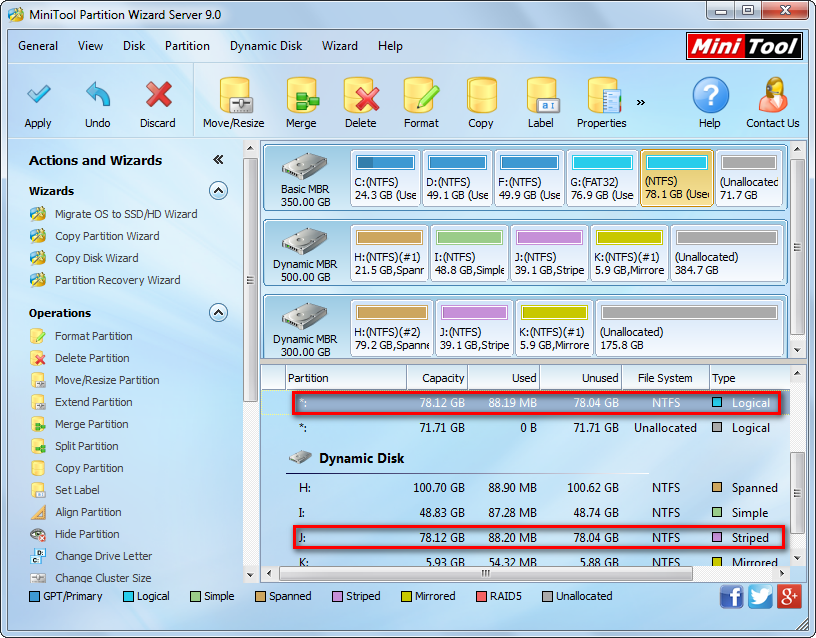Choose the Merge toolbar icon
The width and height of the screenshot is (816, 638).
[302, 95]
